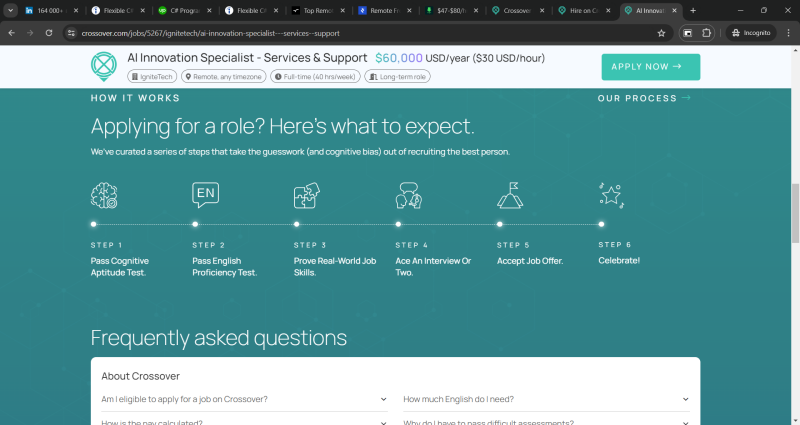The width and height of the screenshot is (800, 425).
Task: Click the $60,000 salary text
Action: [399, 58]
